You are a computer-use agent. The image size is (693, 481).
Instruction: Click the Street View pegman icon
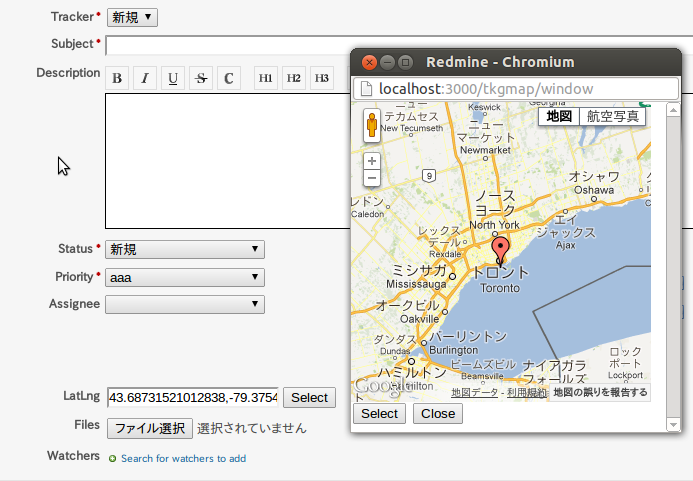pos(372,126)
